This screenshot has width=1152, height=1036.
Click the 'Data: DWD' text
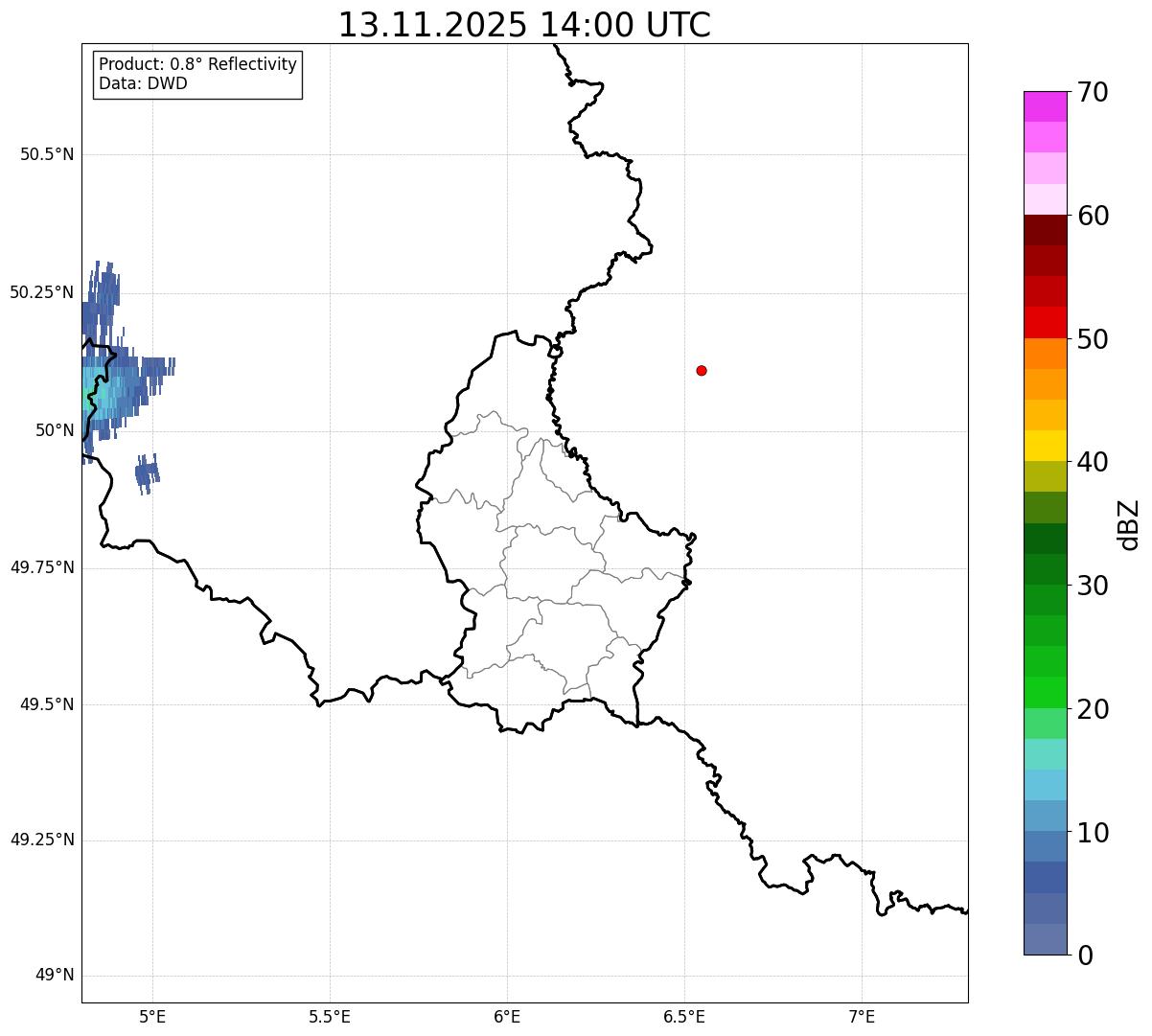tap(143, 83)
